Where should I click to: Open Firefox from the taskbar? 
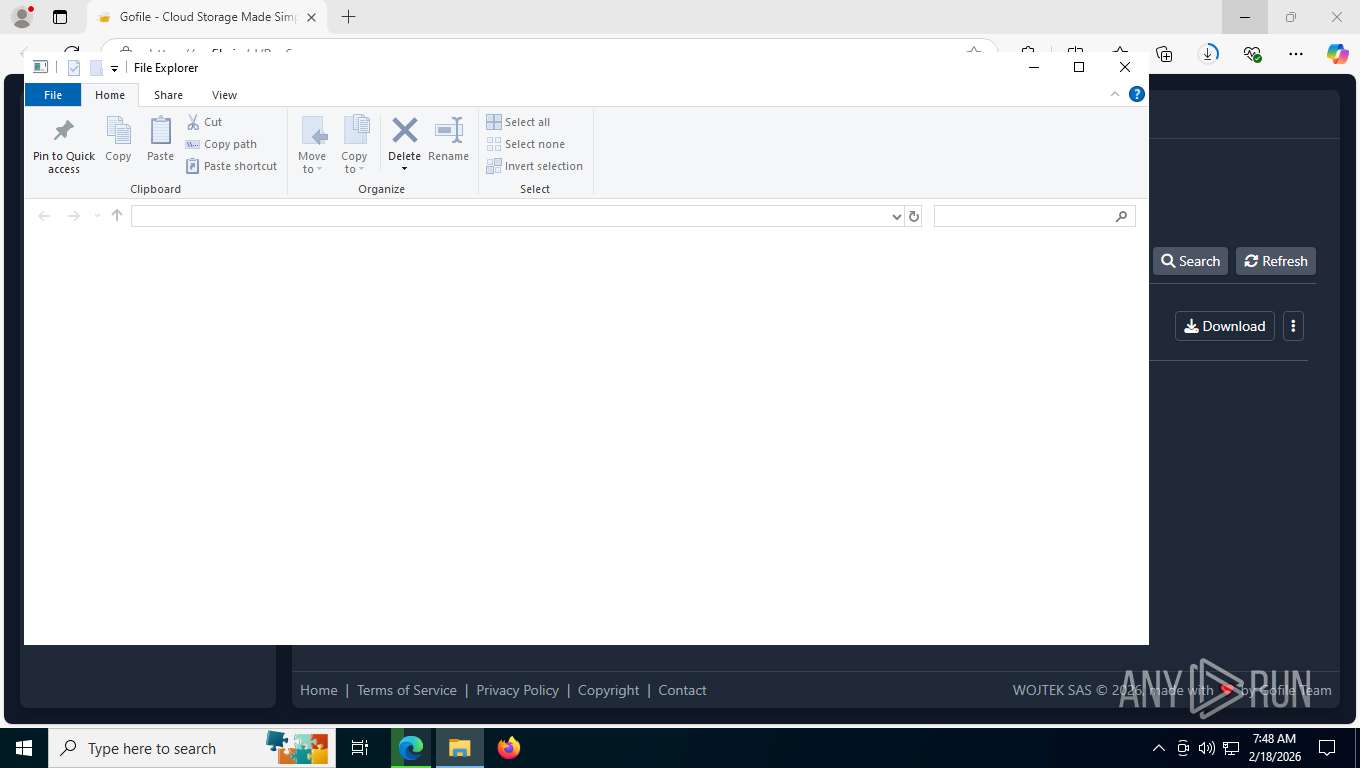509,748
